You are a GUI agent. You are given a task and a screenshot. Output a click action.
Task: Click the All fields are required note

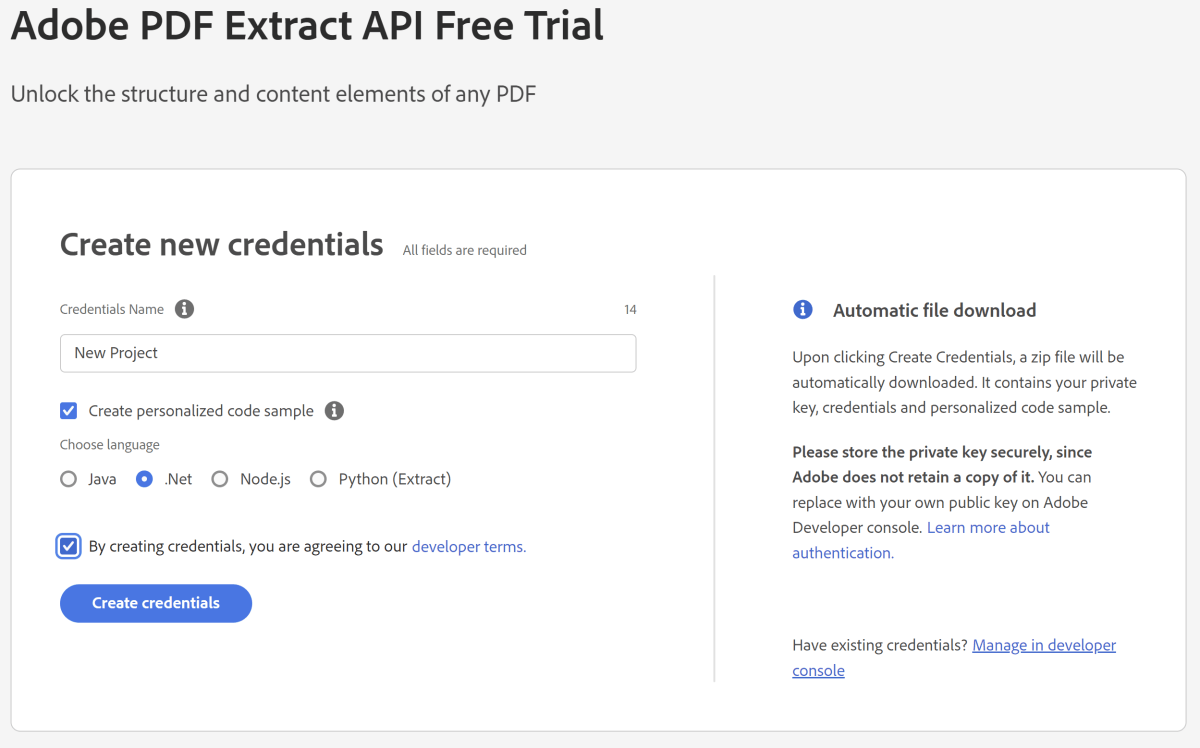(x=465, y=250)
